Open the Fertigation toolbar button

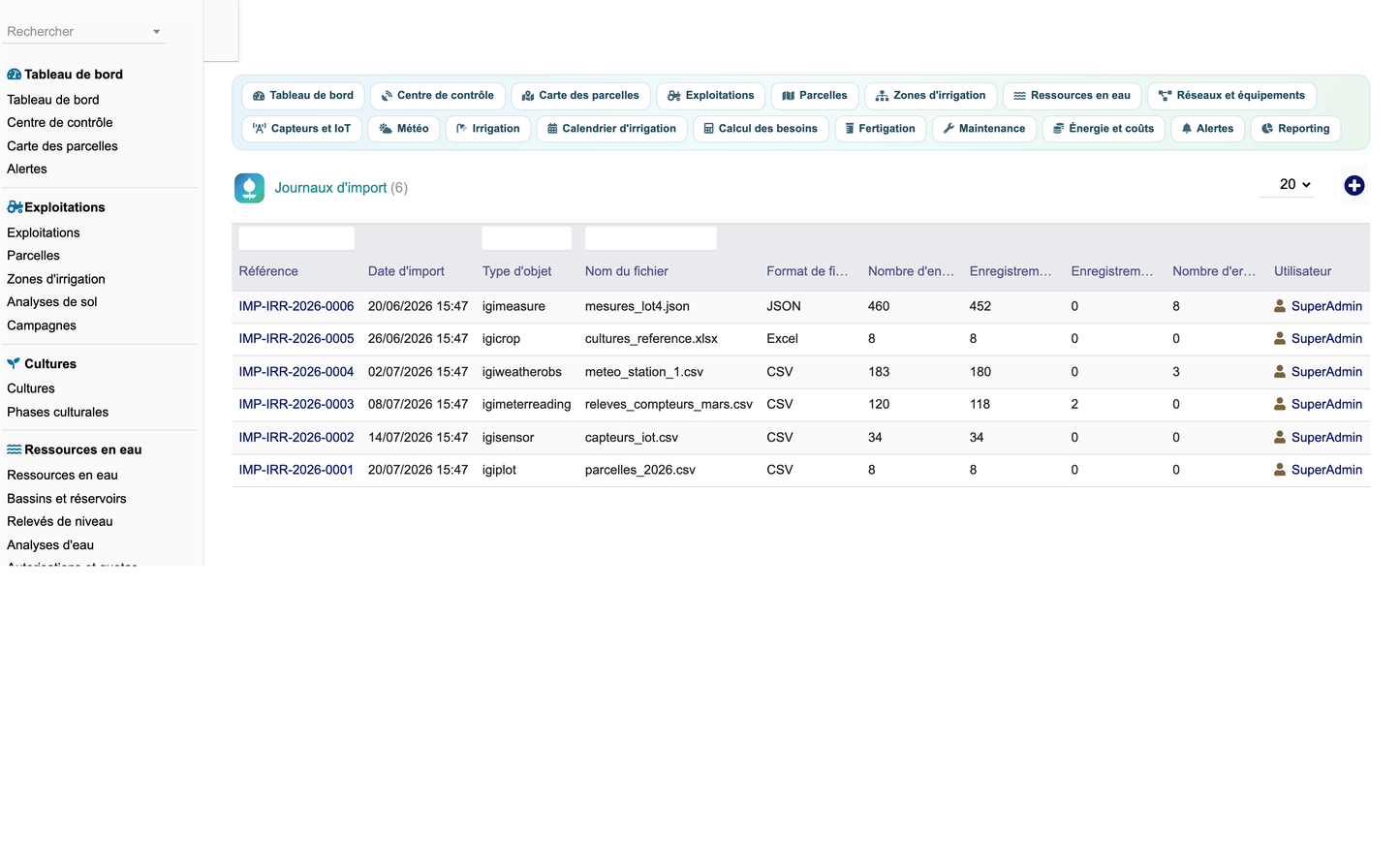881,129
